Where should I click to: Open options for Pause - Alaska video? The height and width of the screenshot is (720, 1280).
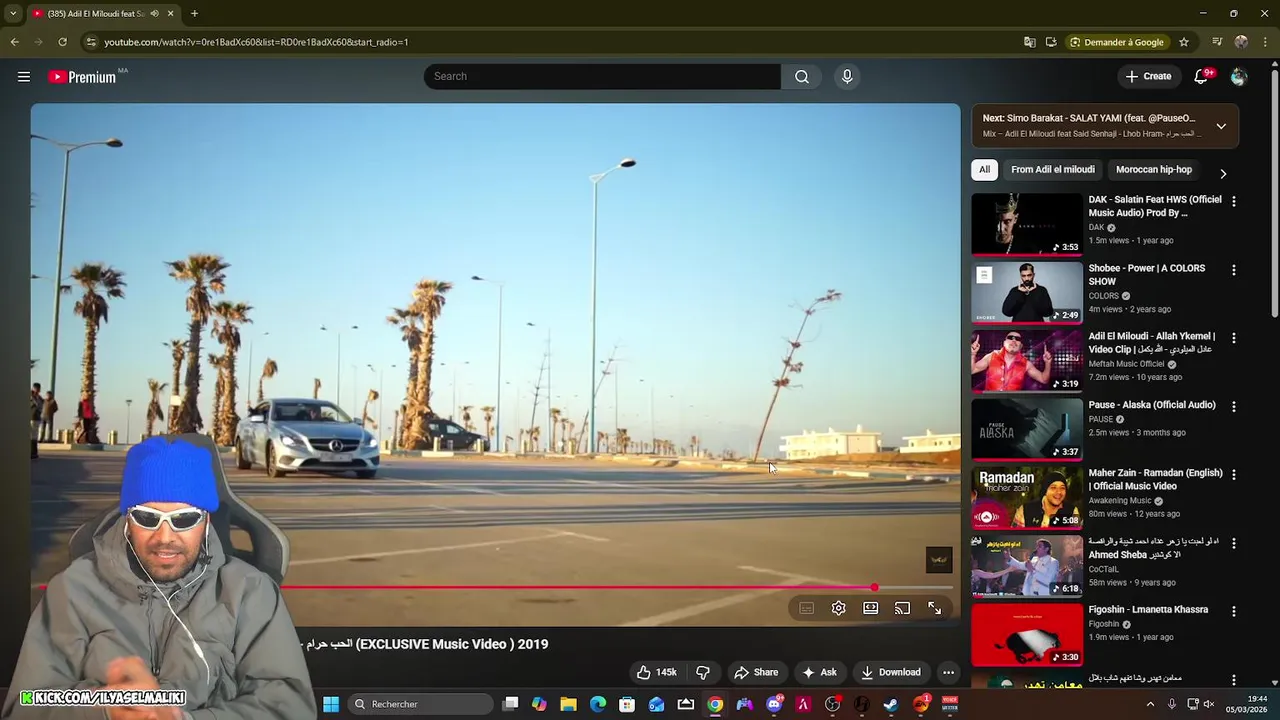point(1233,407)
